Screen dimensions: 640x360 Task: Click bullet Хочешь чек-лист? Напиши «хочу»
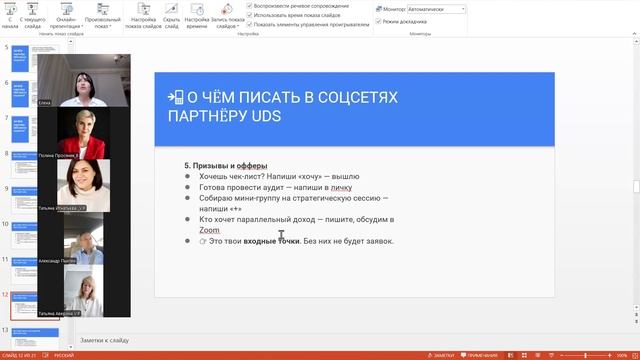279,176
